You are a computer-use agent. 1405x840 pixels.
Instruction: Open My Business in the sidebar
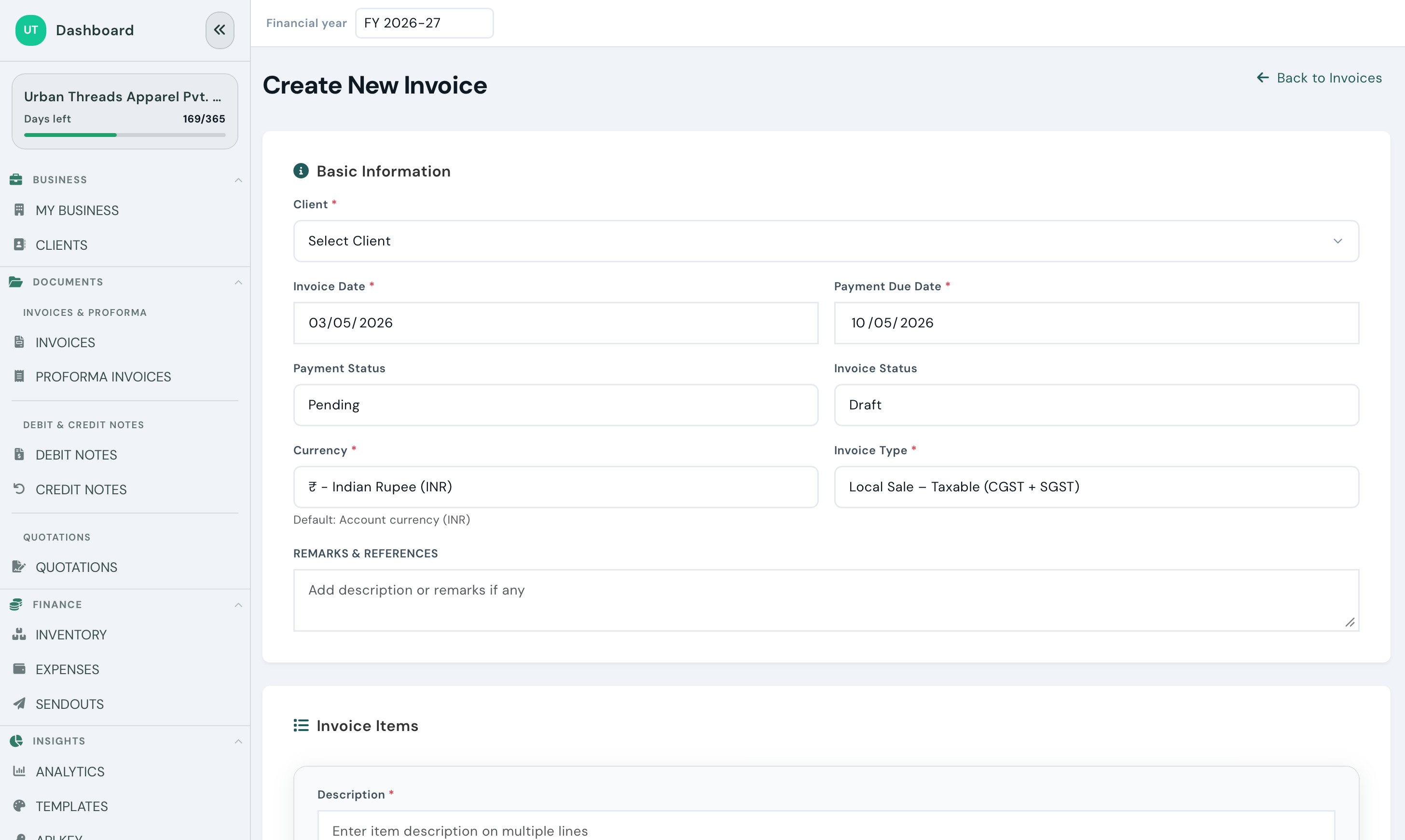coord(77,211)
